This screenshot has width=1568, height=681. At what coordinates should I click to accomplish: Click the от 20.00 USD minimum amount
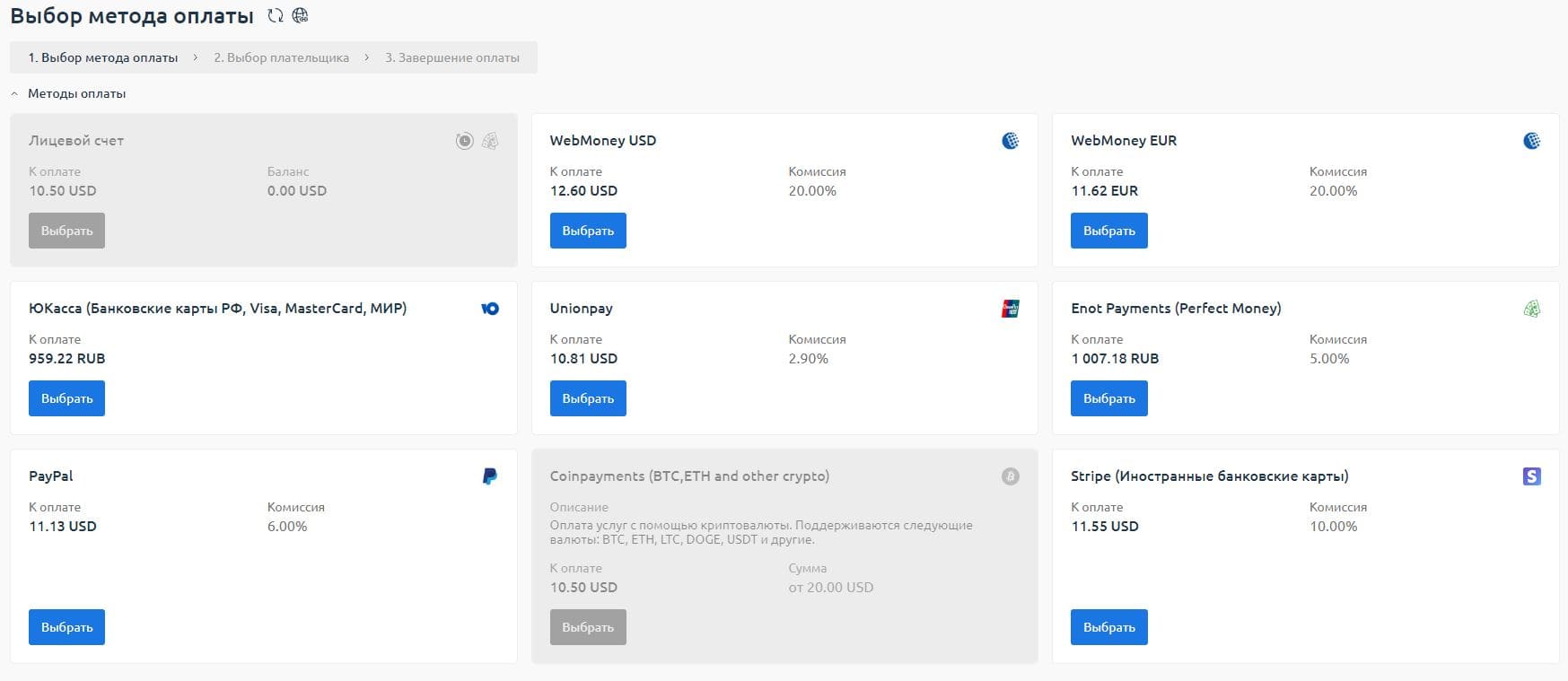tap(831, 588)
